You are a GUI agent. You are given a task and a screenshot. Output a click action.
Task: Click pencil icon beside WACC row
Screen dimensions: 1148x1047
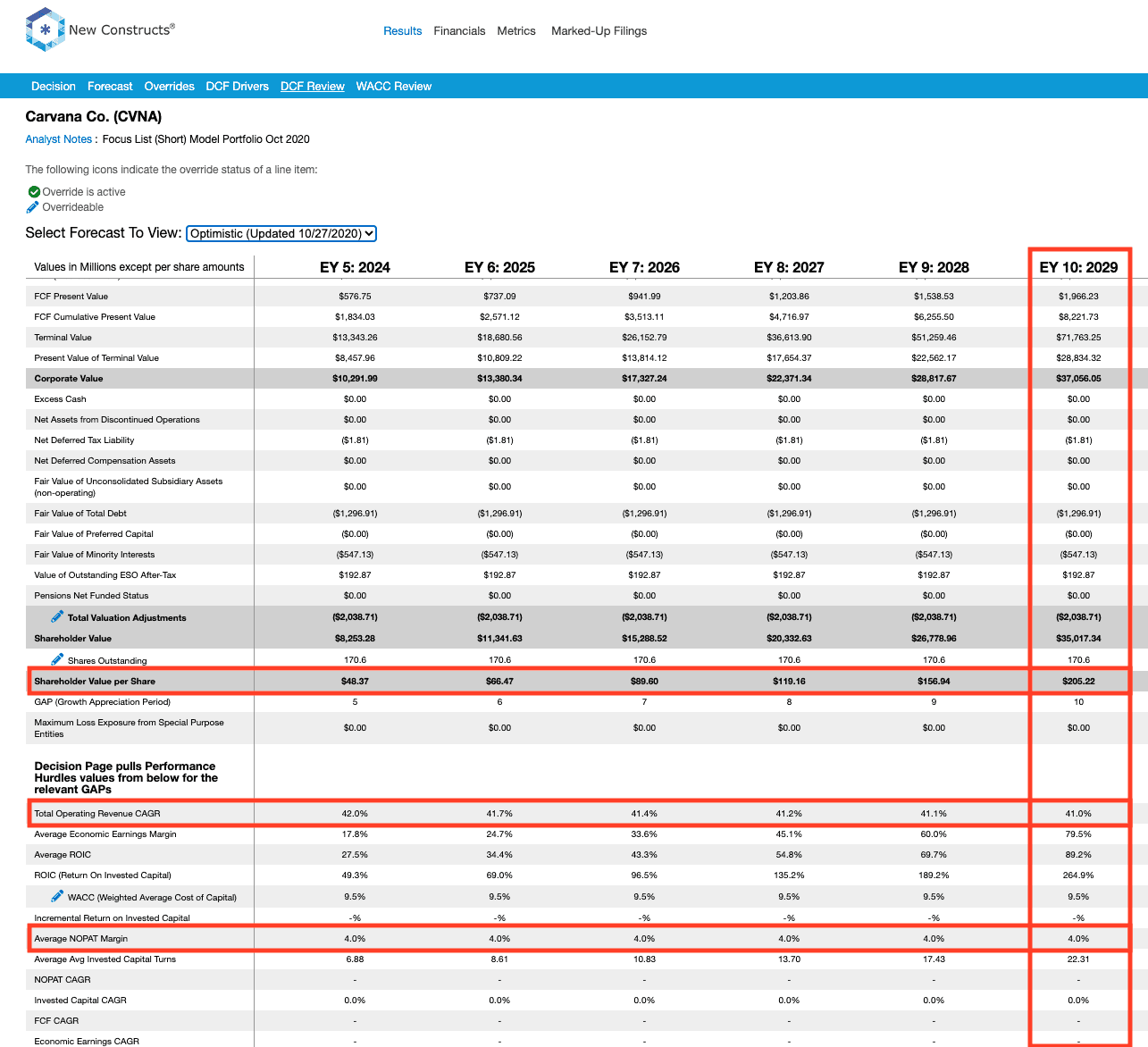tap(57, 896)
